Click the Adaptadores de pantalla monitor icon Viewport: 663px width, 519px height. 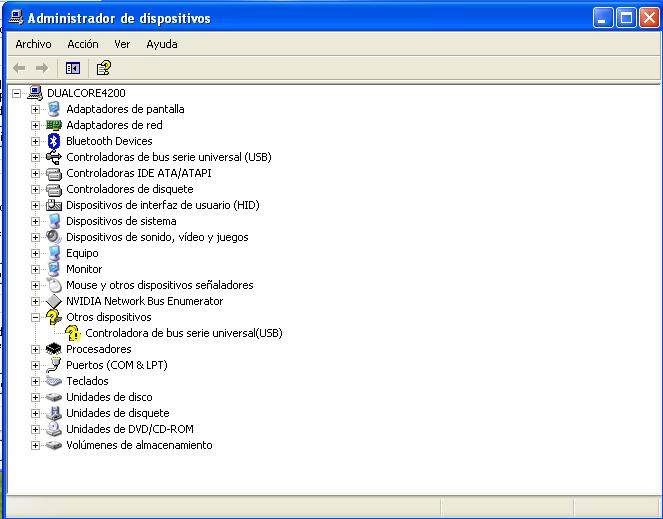pos(54,109)
